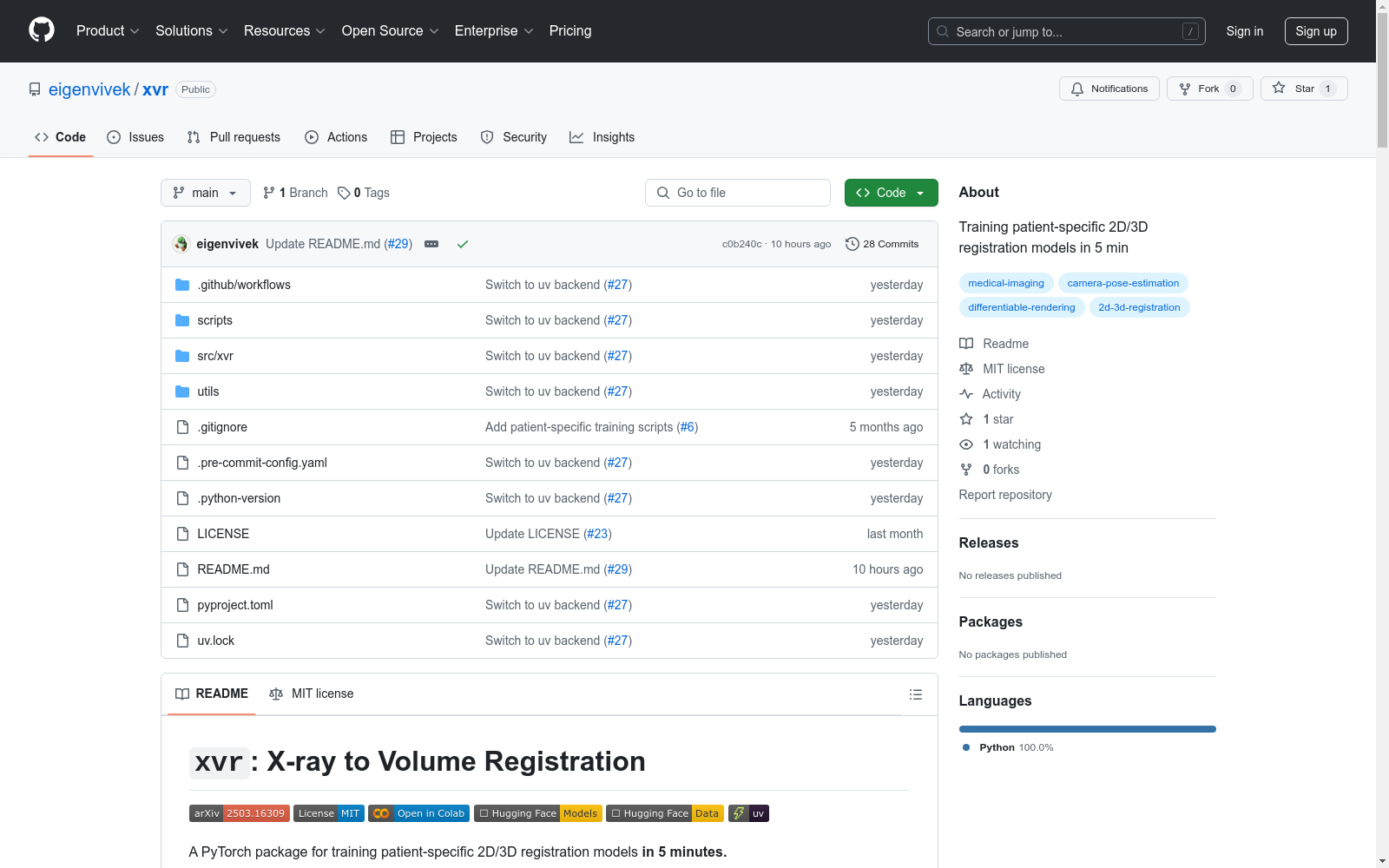
Task: Click the commit history clock icon
Action: coord(852,244)
